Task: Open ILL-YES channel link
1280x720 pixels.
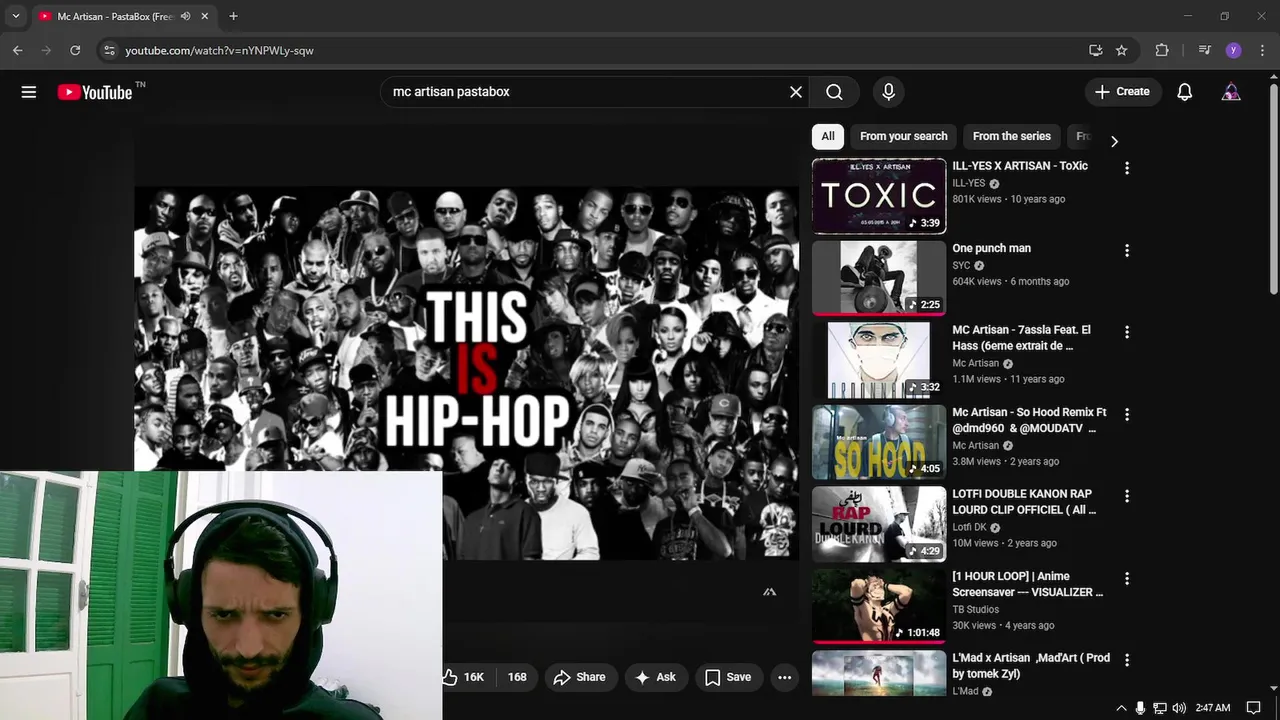Action: pos(968,184)
